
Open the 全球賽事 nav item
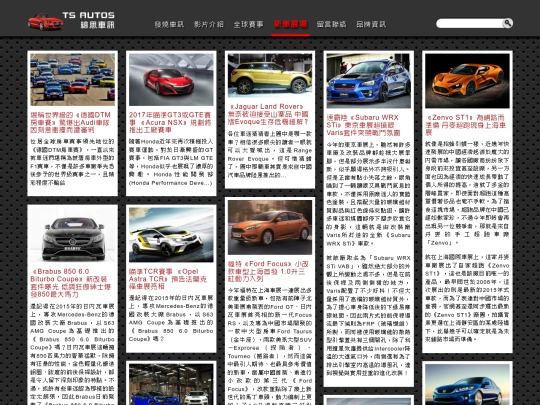(x=248, y=24)
